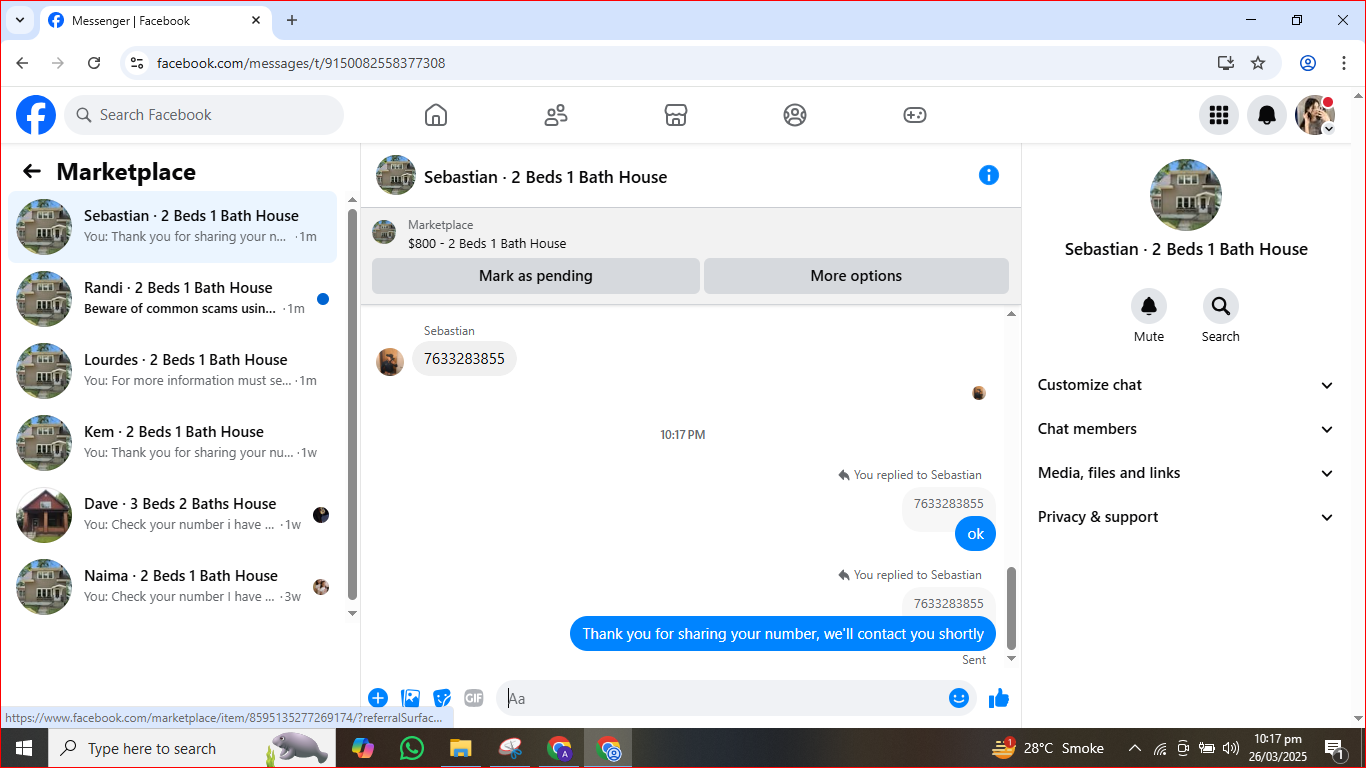Open Kem 2 Beds 1 Bath House chat
This screenshot has height=768, width=1366.
coord(173,443)
